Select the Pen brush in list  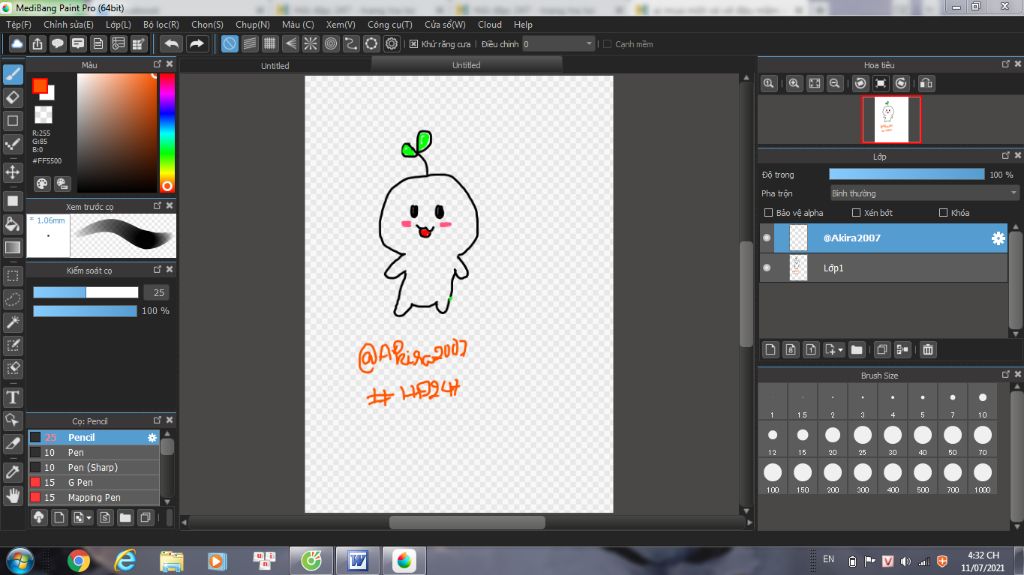tap(94, 452)
